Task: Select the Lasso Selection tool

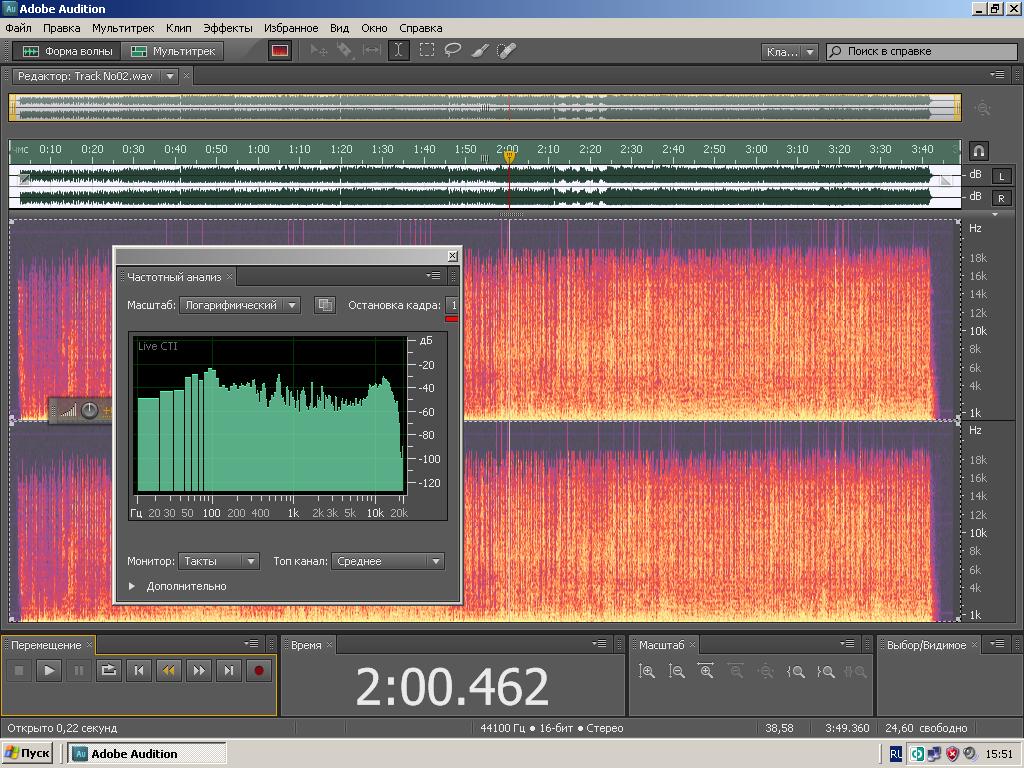Action: click(x=453, y=51)
